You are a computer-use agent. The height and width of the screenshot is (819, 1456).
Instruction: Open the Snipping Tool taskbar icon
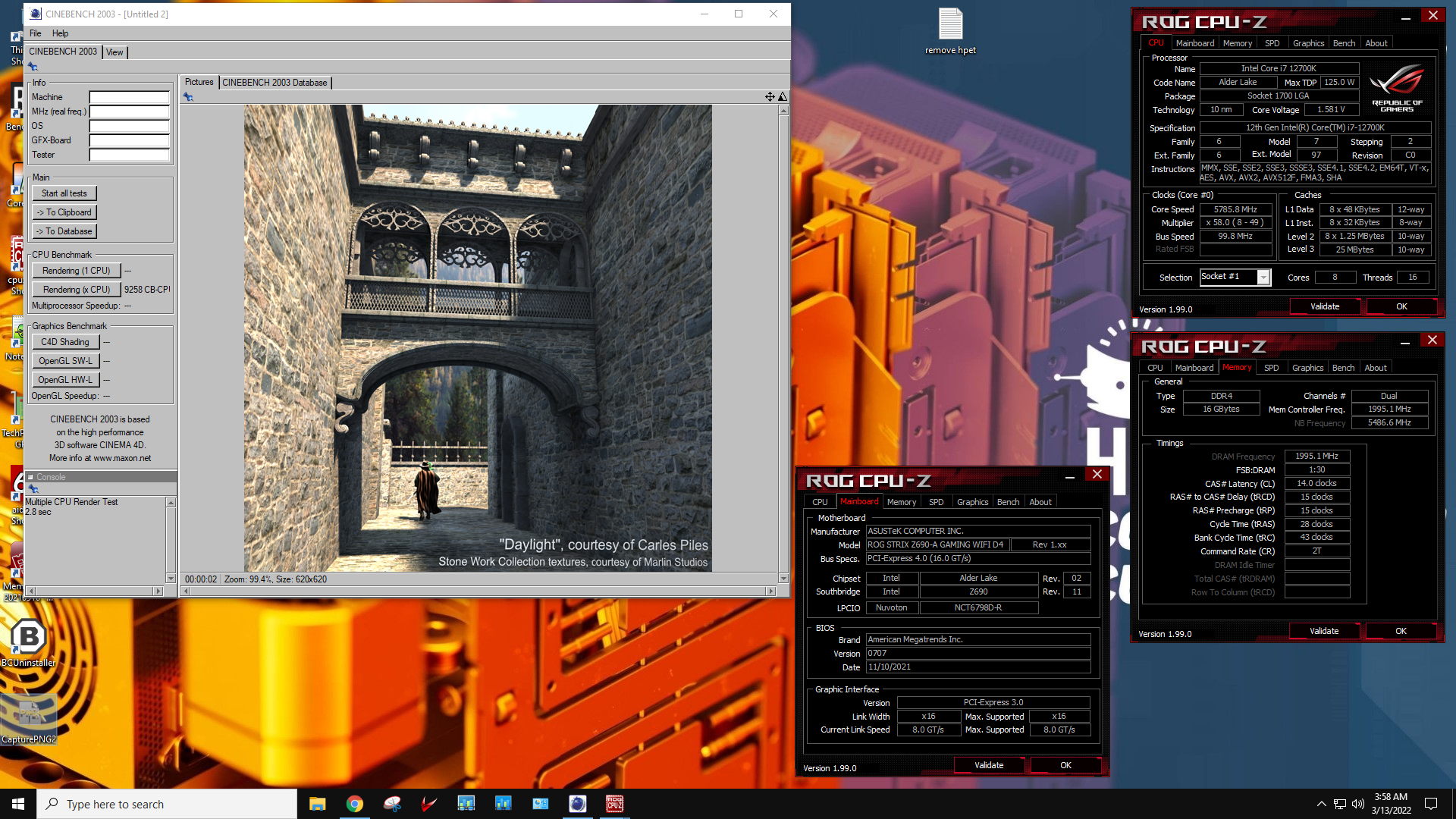[391, 804]
